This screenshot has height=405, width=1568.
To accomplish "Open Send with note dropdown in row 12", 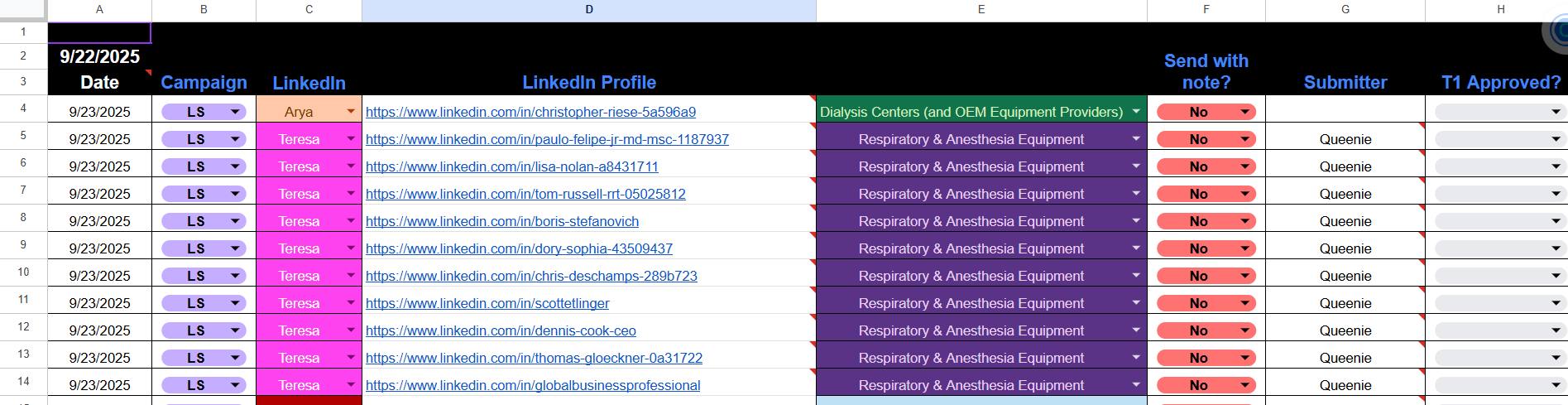I will (x=1244, y=330).
